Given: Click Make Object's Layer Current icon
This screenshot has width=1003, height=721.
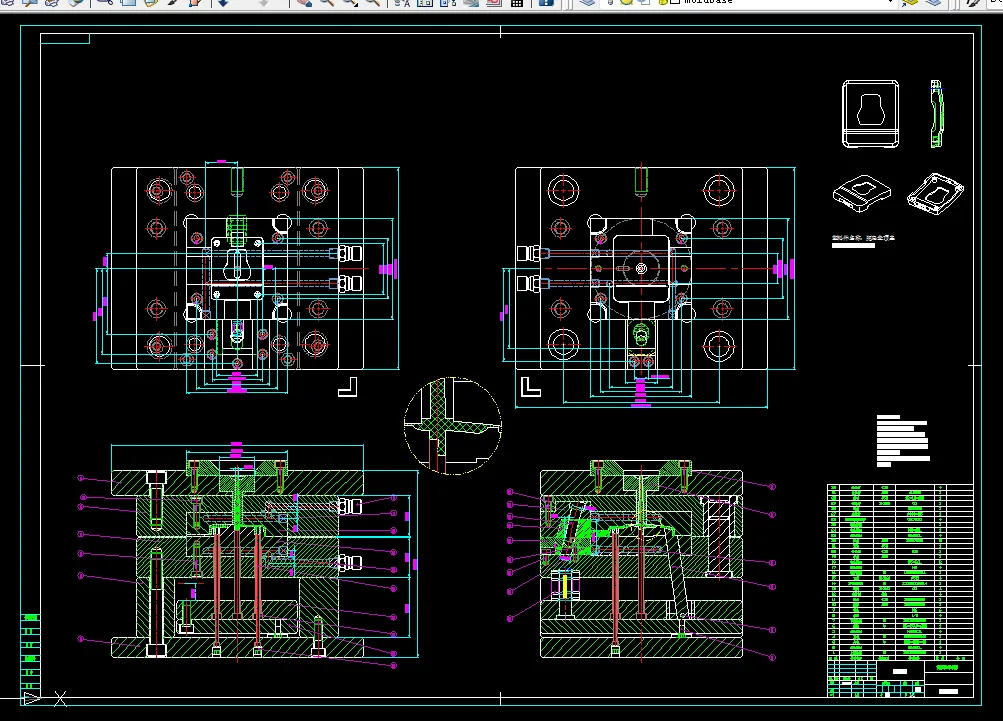Looking at the screenshot, I should click(x=910, y=3).
